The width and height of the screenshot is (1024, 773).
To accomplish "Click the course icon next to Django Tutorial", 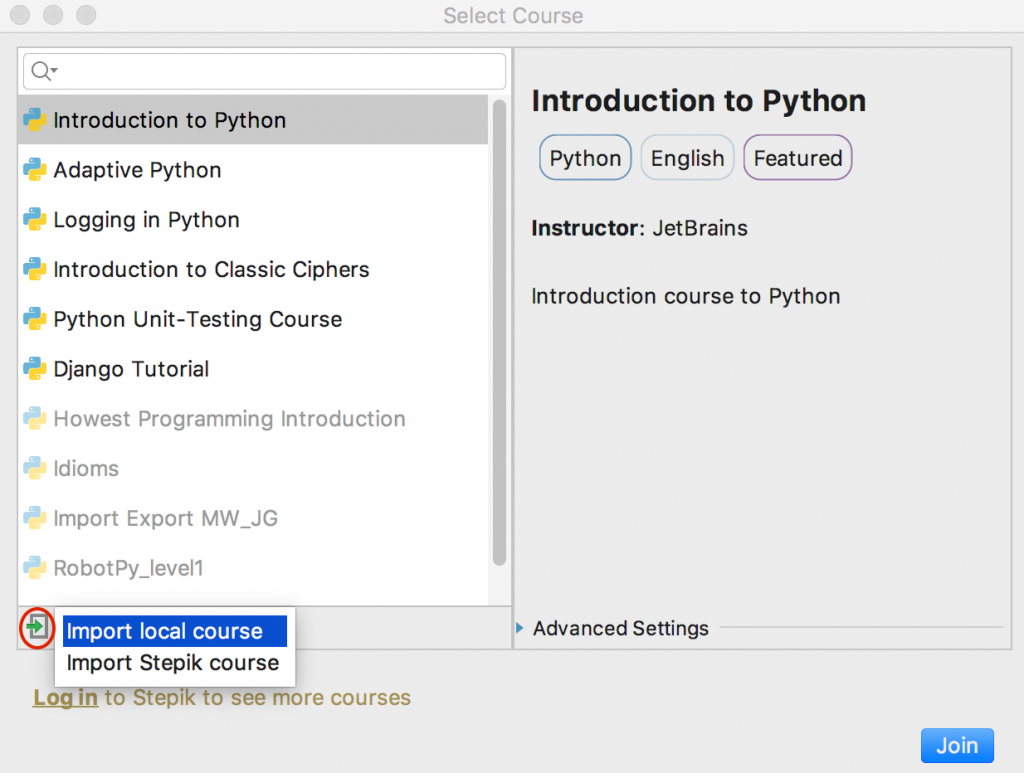I will tap(33, 368).
